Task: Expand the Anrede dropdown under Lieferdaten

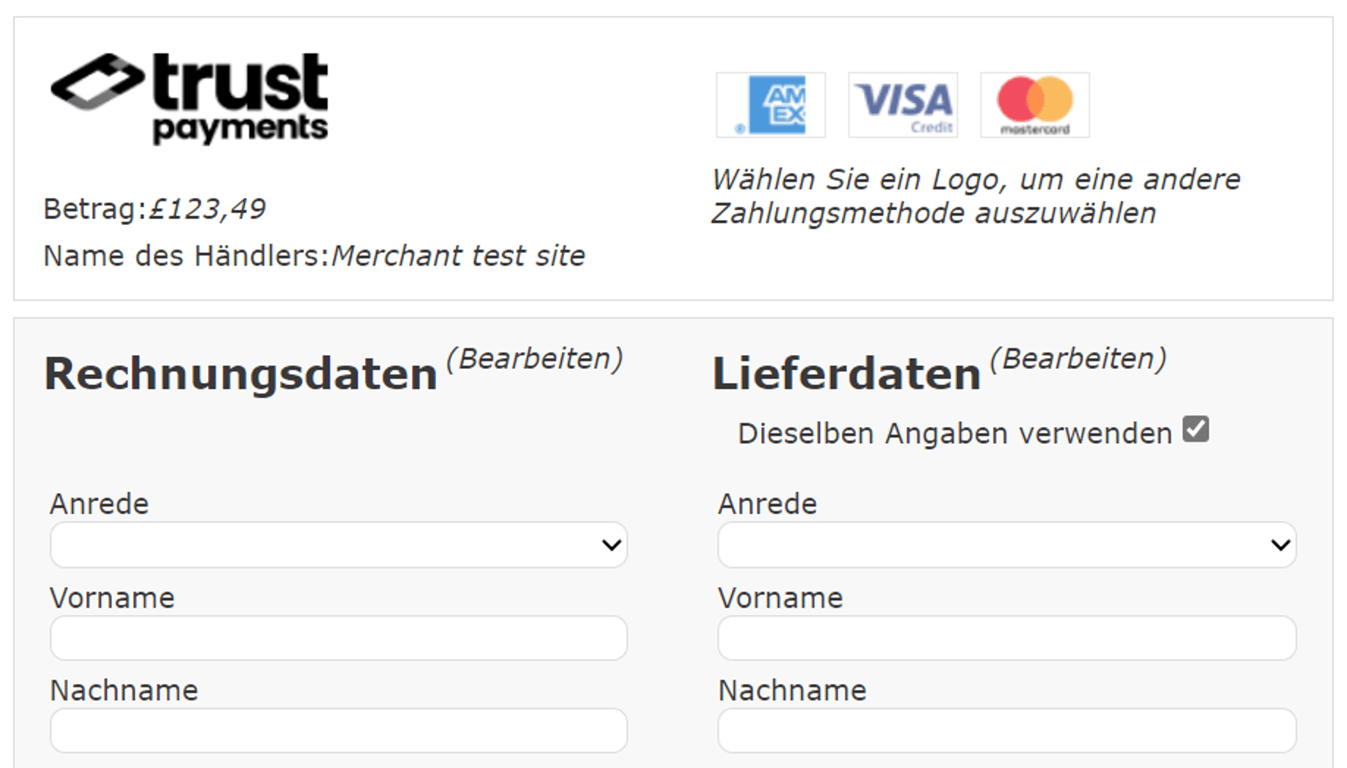Action: [x=1006, y=545]
